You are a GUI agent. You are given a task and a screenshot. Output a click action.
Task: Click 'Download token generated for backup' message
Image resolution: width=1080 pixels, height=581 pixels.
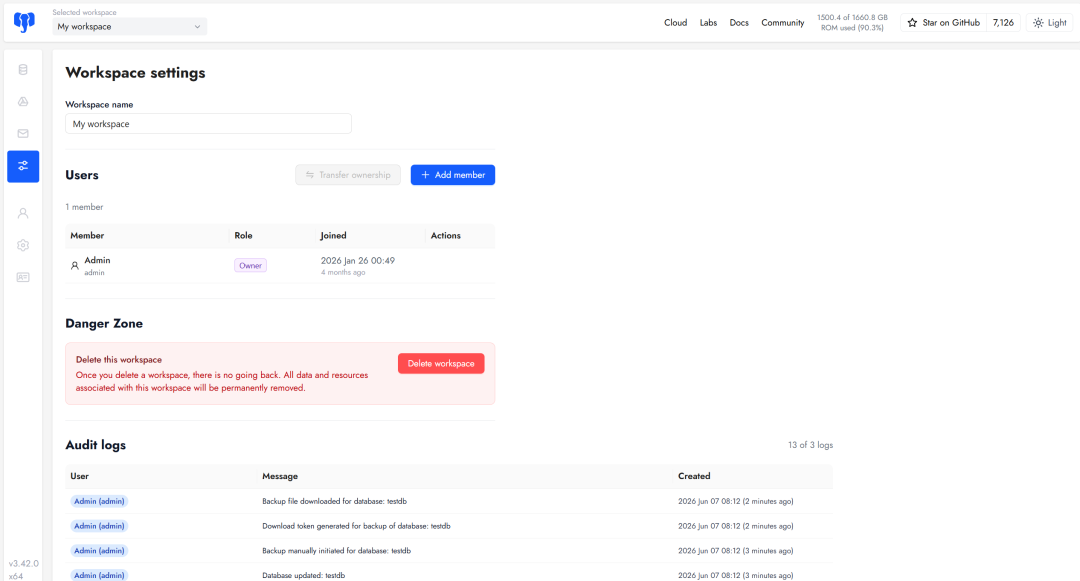356,527
